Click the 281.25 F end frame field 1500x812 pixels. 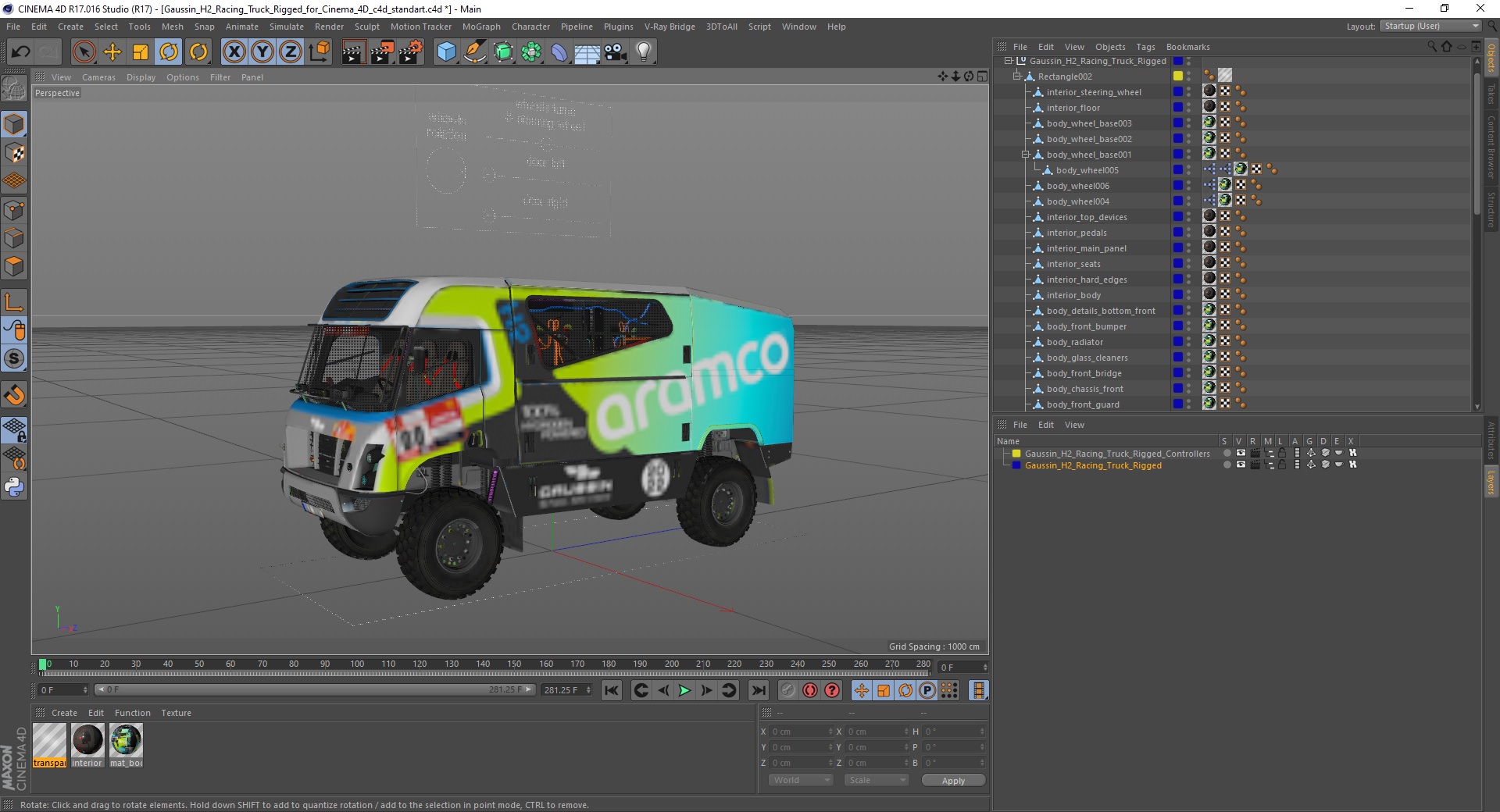coord(566,690)
